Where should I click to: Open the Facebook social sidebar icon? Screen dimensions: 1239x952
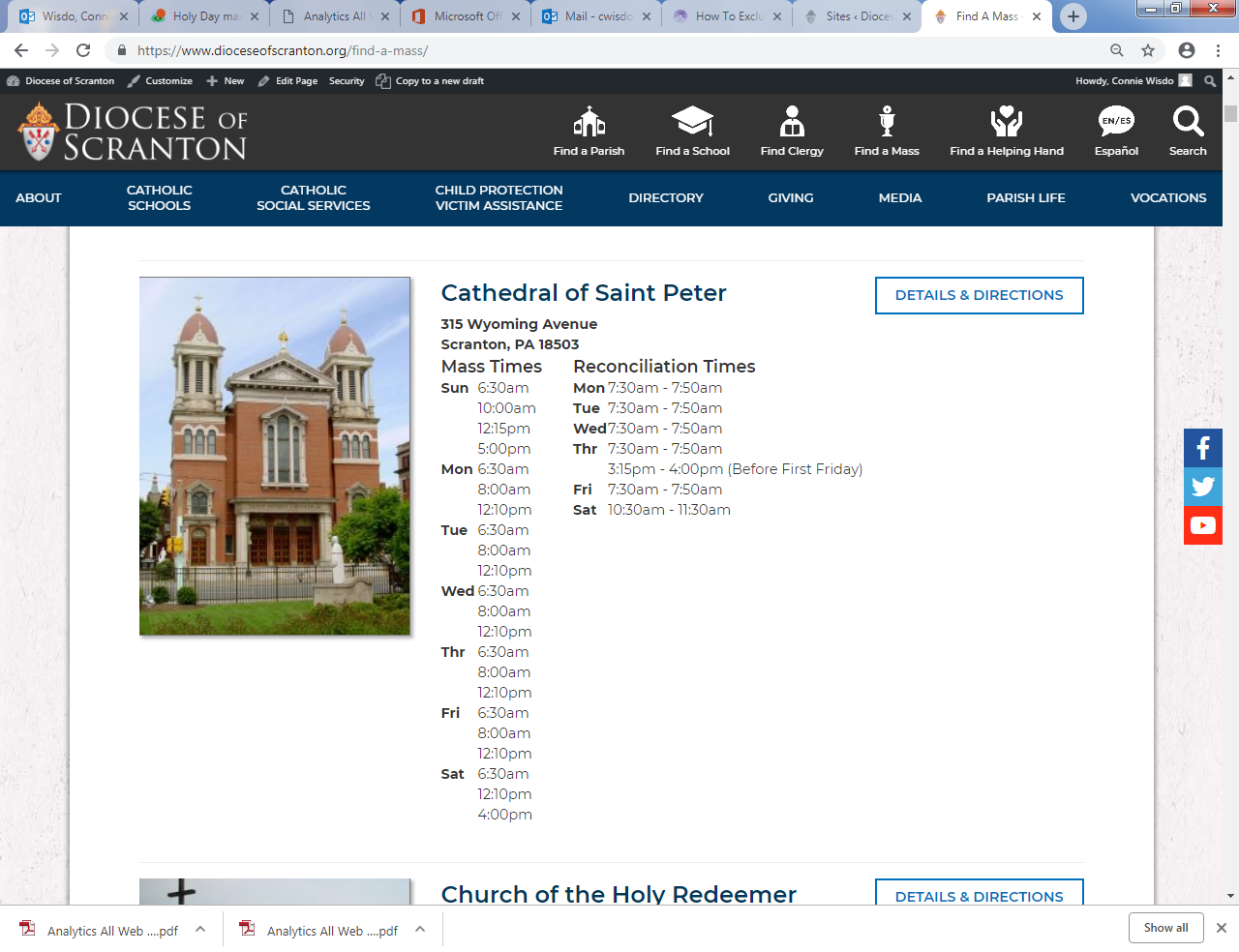1203,448
